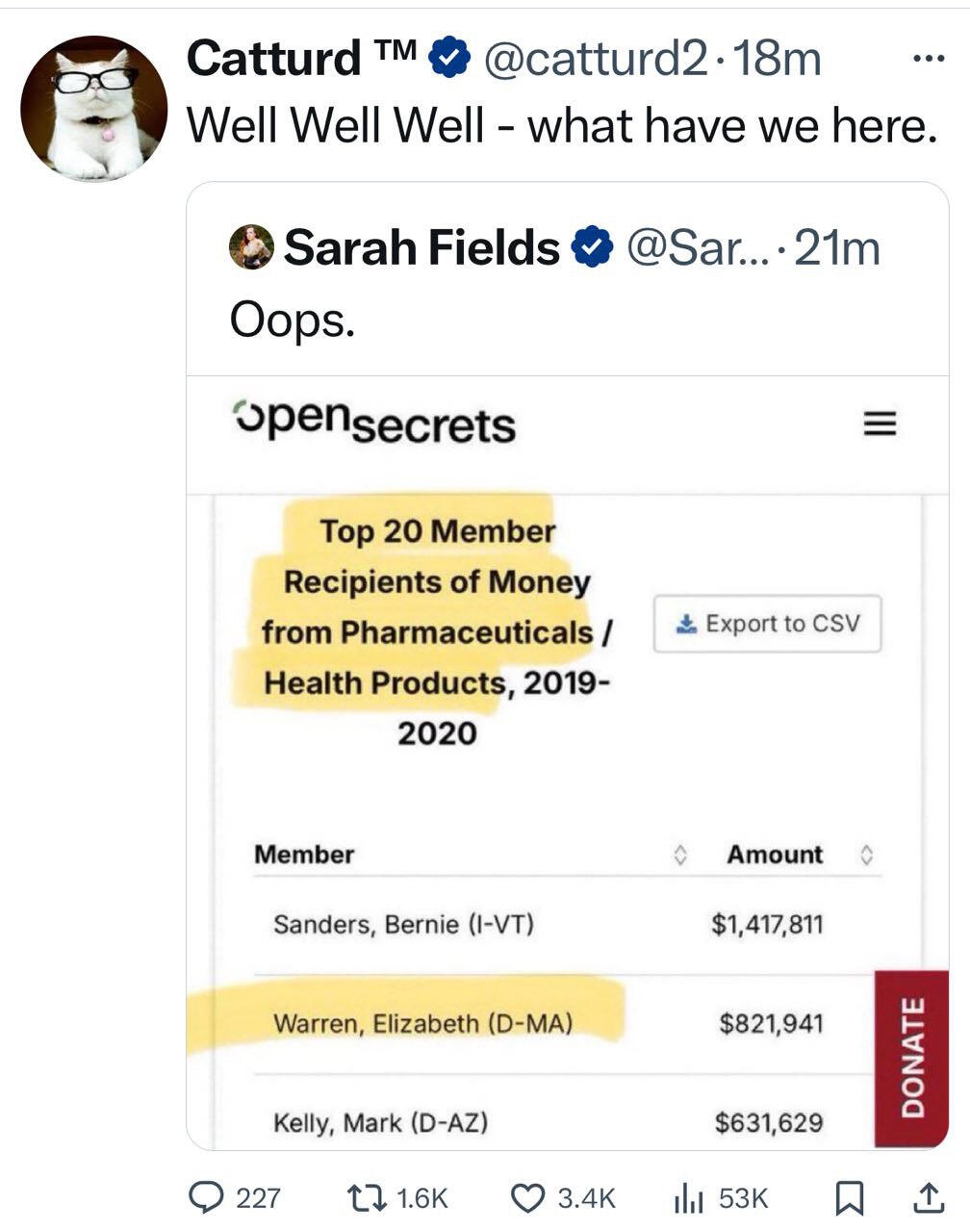Image resolution: width=970 pixels, height=1232 pixels.
Task: Open Sarah Fields' small avatar
Action: (x=251, y=248)
